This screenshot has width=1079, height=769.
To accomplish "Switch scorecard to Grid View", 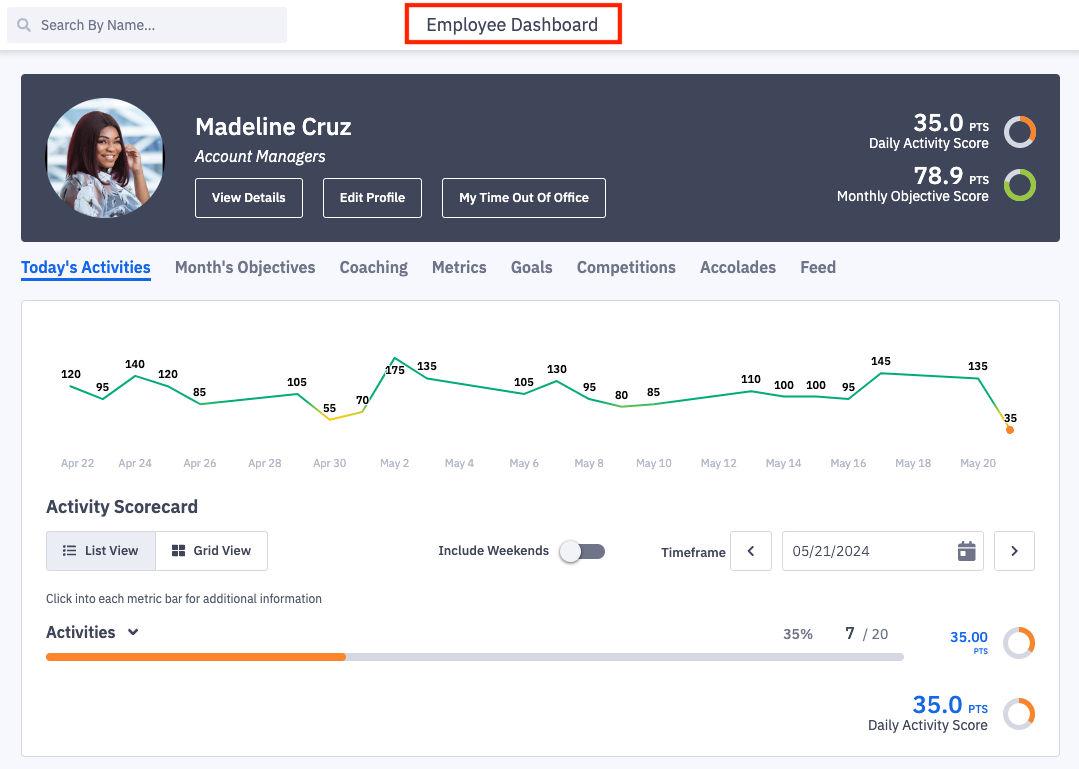I will (x=211, y=551).
